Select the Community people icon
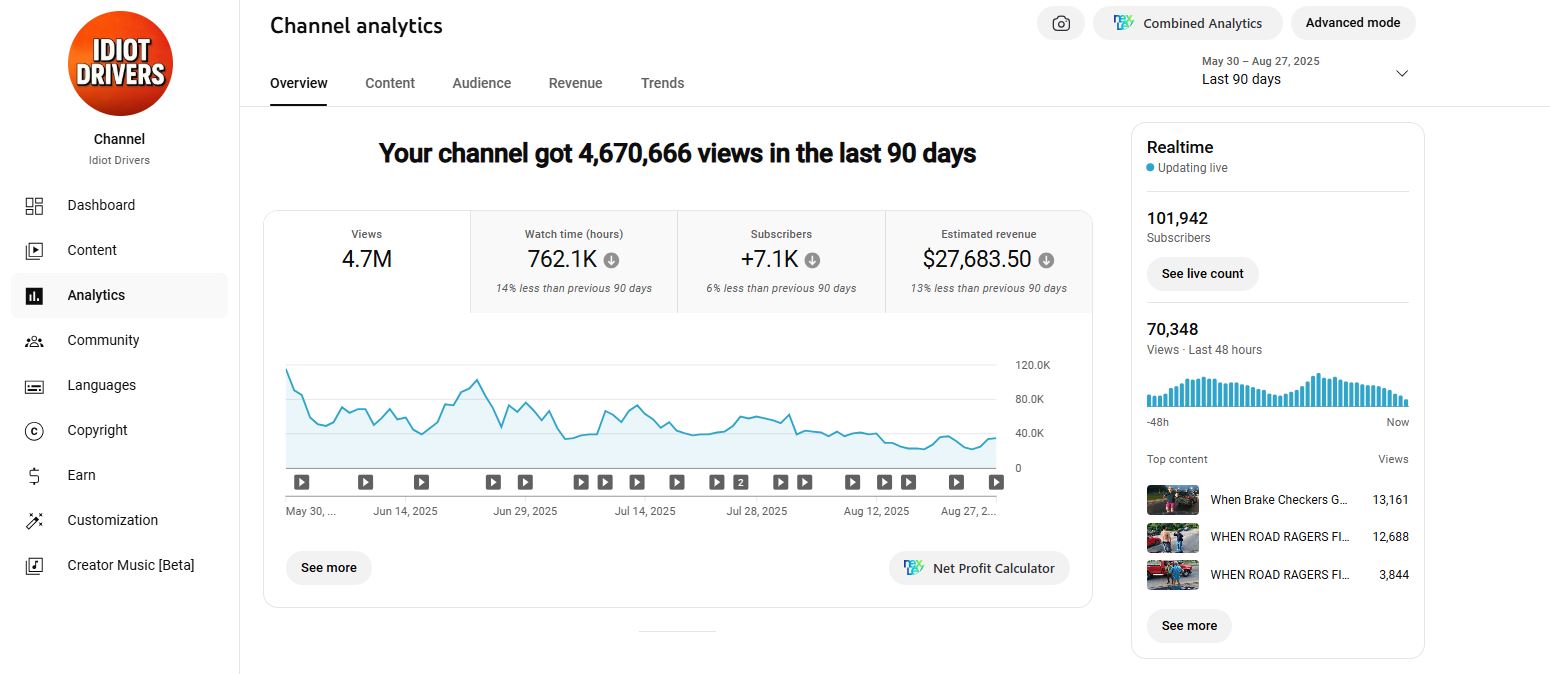This screenshot has width=1550, height=674. [x=34, y=341]
